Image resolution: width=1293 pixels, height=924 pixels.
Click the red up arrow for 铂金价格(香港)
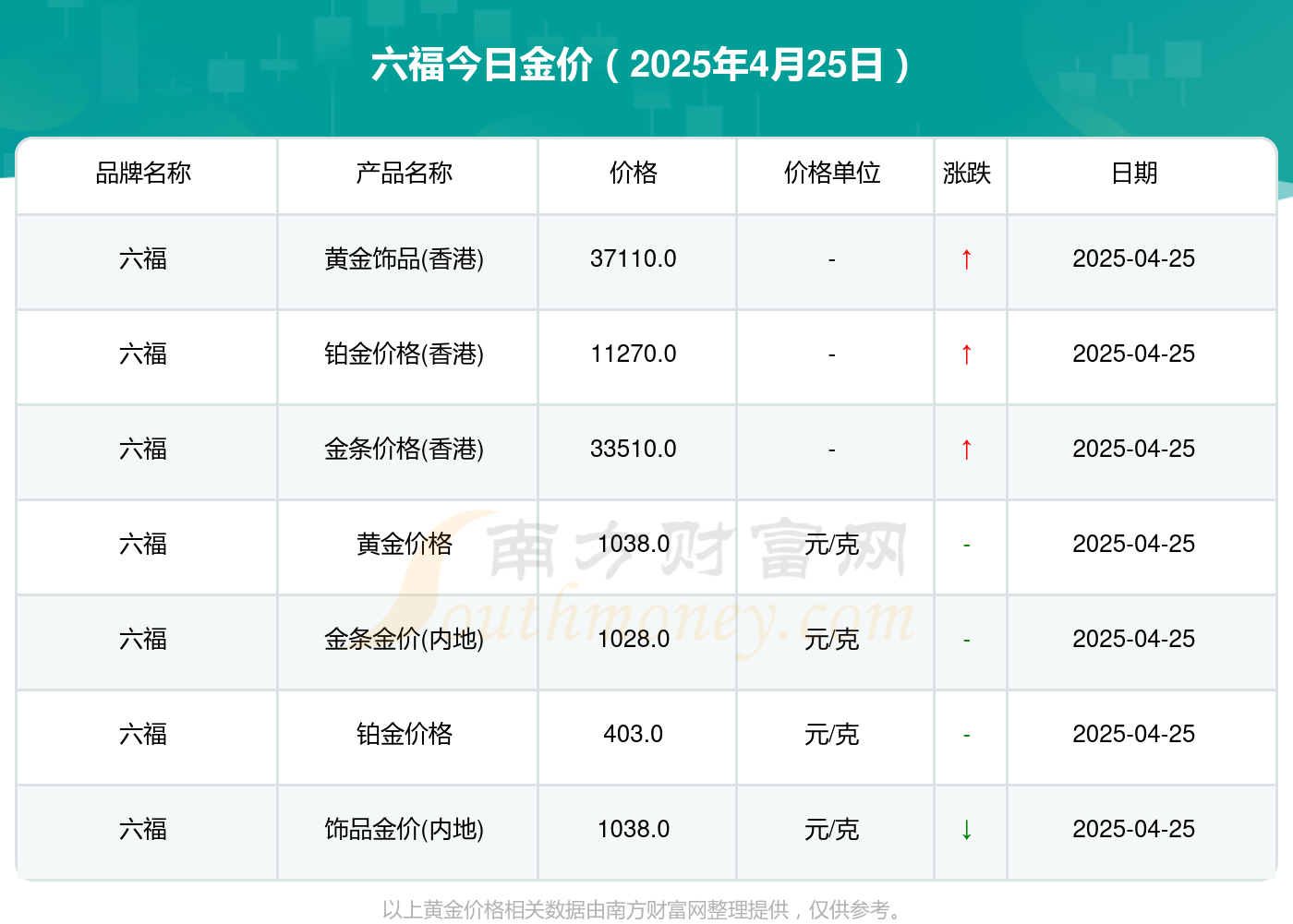pyautogui.click(x=967, y=354)
